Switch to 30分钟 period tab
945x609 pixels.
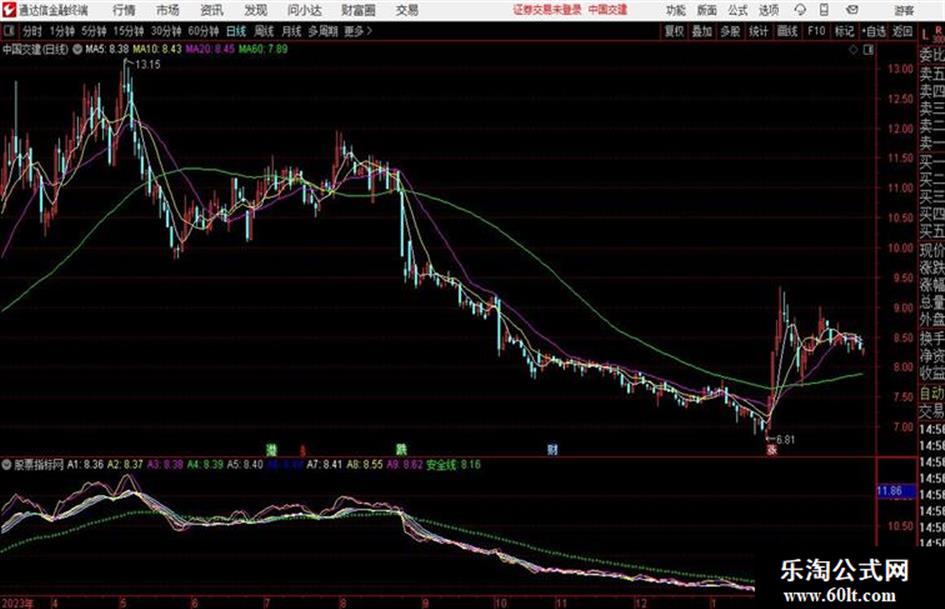pyautogui.click(x=166, y=31)
